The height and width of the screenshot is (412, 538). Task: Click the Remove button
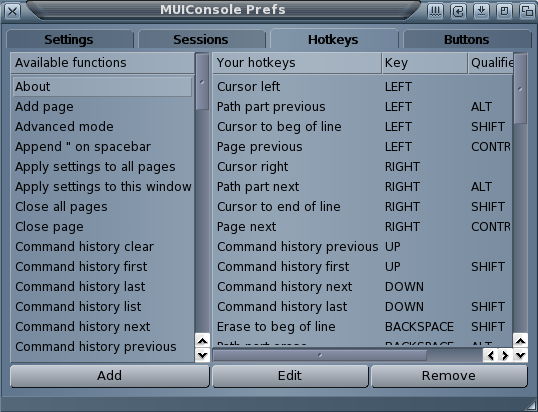click(449, 376)
